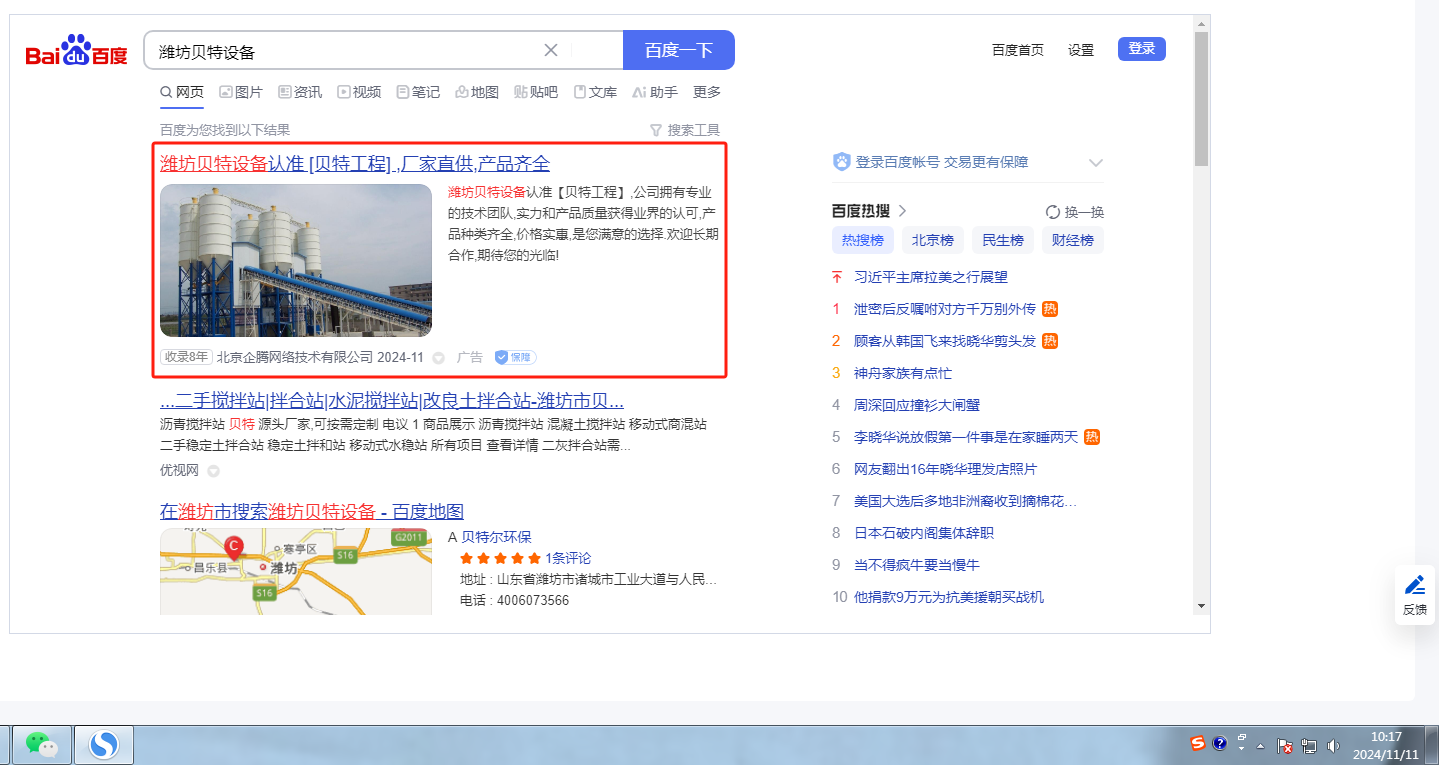
Task: Switch to the 财经榜 tab
Action: 1073,240
